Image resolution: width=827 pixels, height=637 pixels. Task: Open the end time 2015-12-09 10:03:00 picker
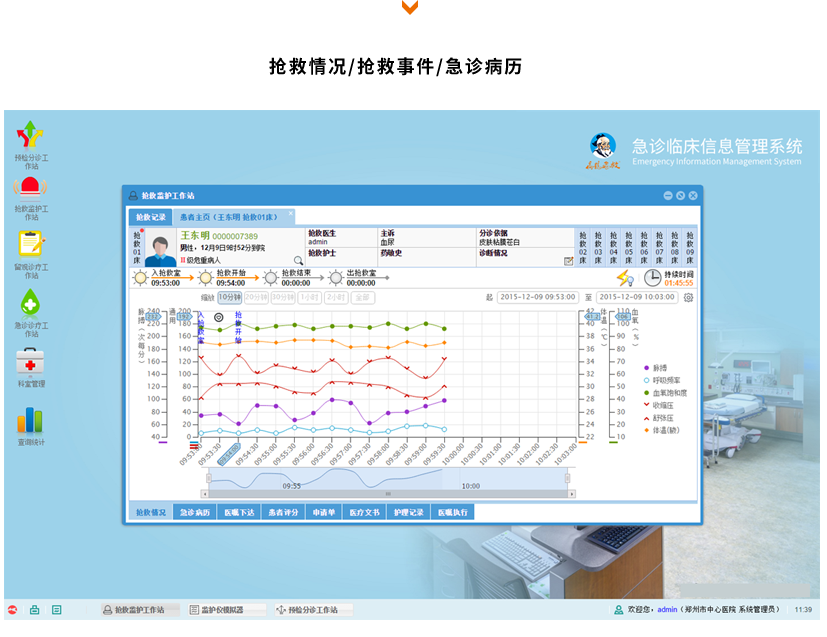point(638,297)
